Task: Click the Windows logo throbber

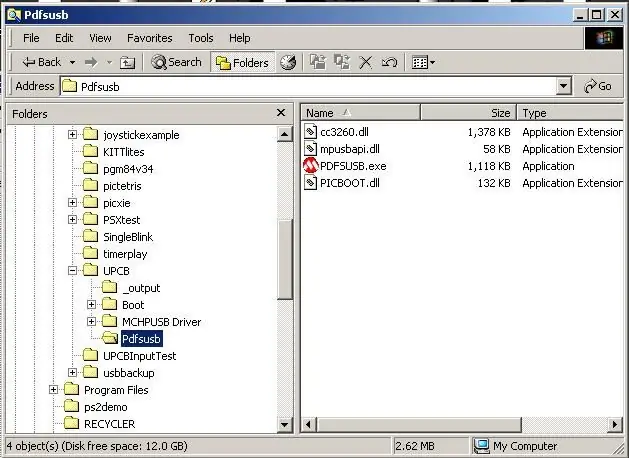Action: tap(604, 38)
